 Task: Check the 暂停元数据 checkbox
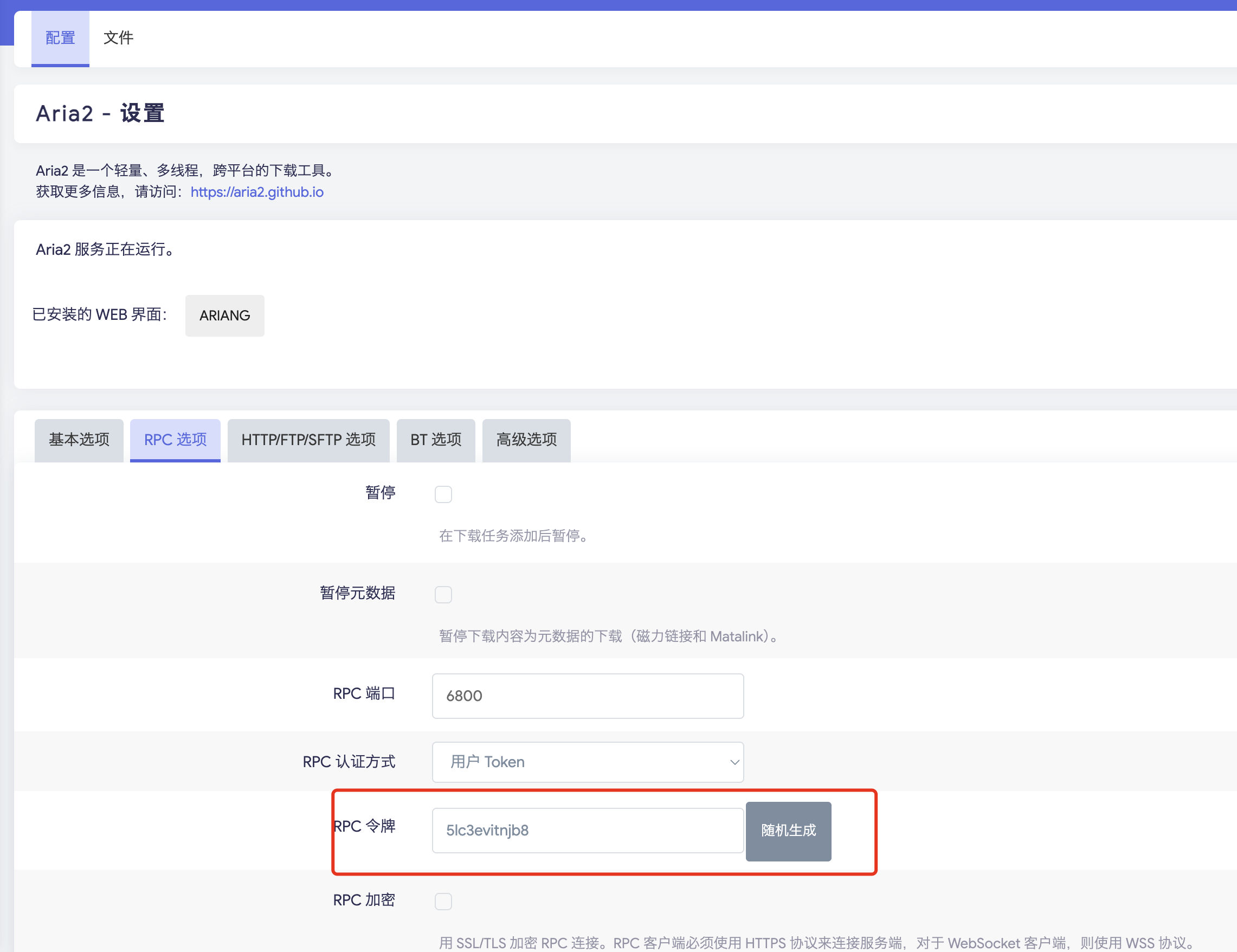[x=443, y=595]
